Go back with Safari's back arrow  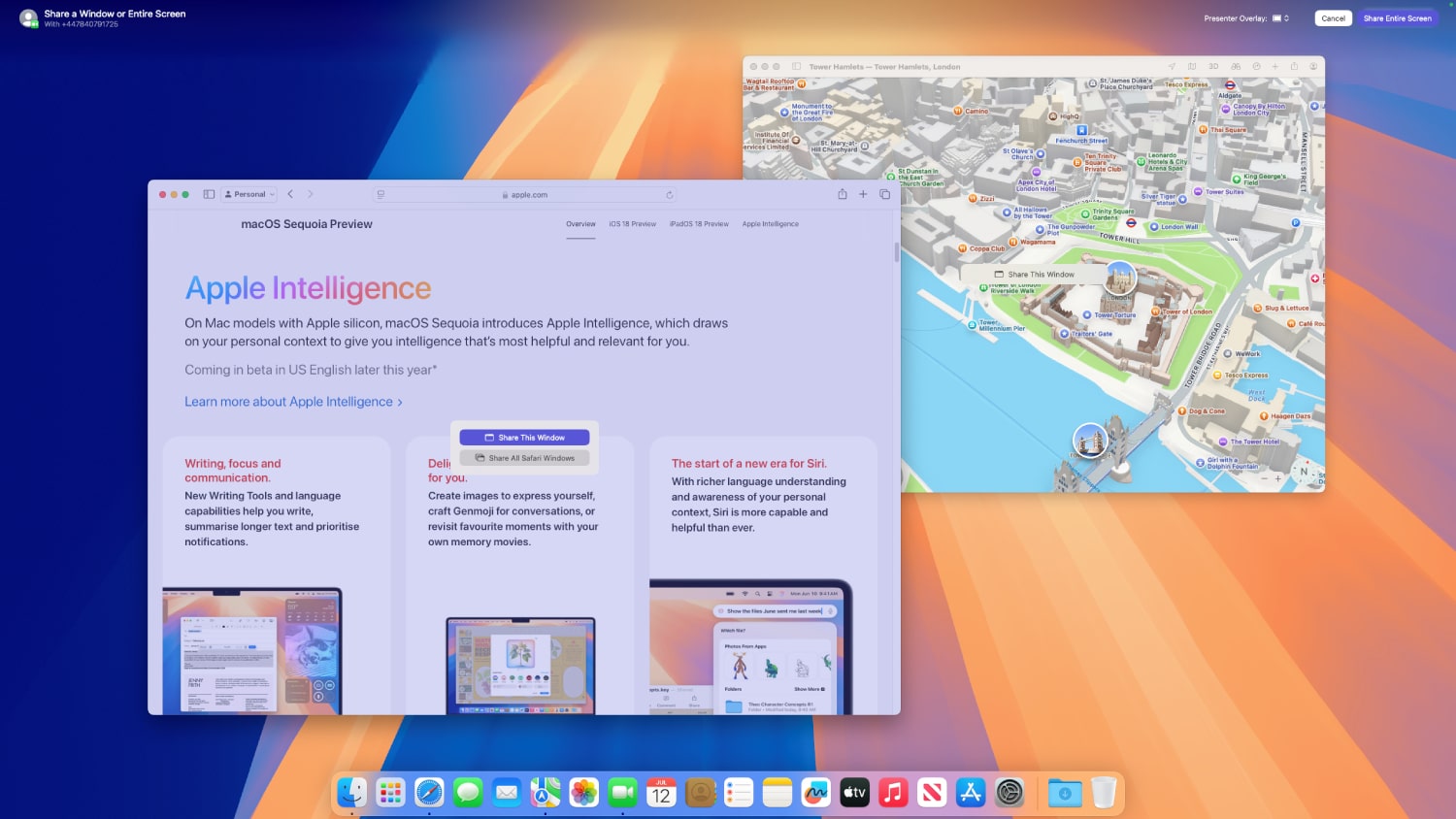pyautogui.click(x=290, y=194)
